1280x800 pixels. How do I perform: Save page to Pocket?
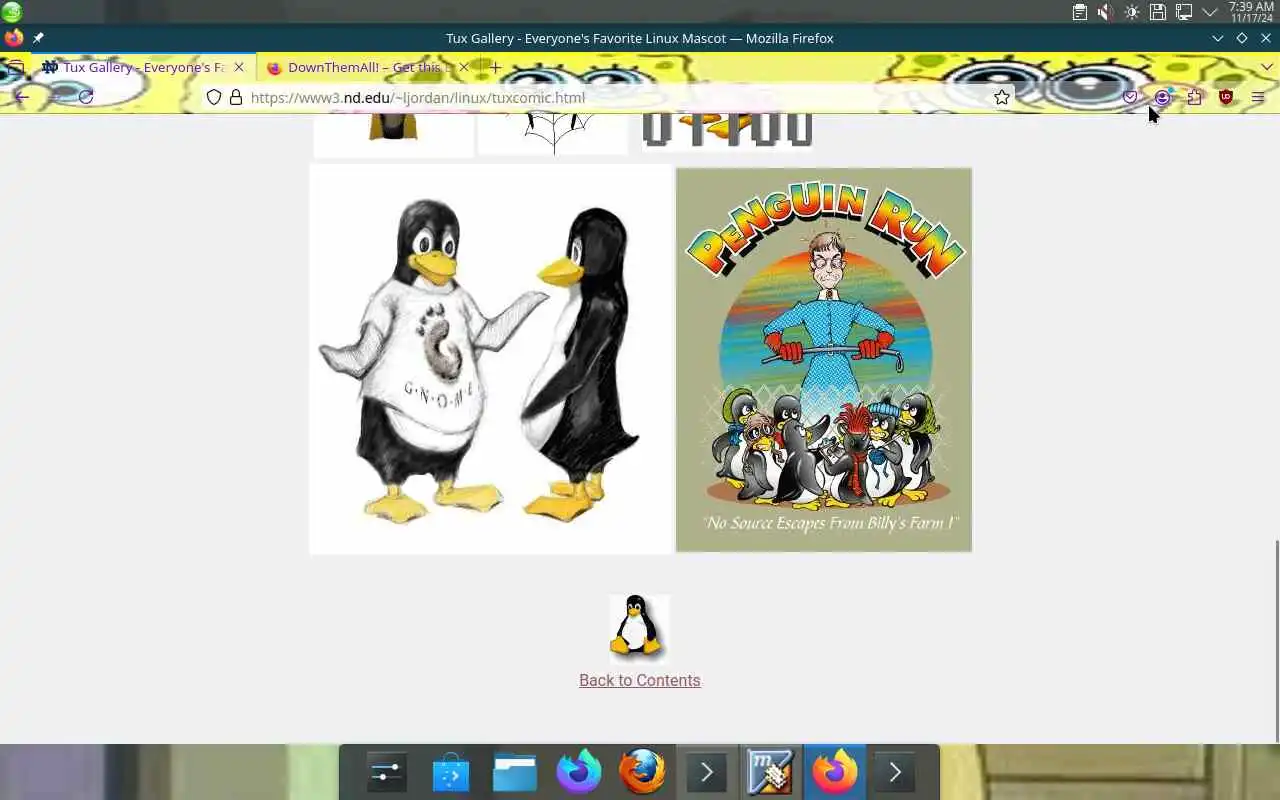point(1131,97)
